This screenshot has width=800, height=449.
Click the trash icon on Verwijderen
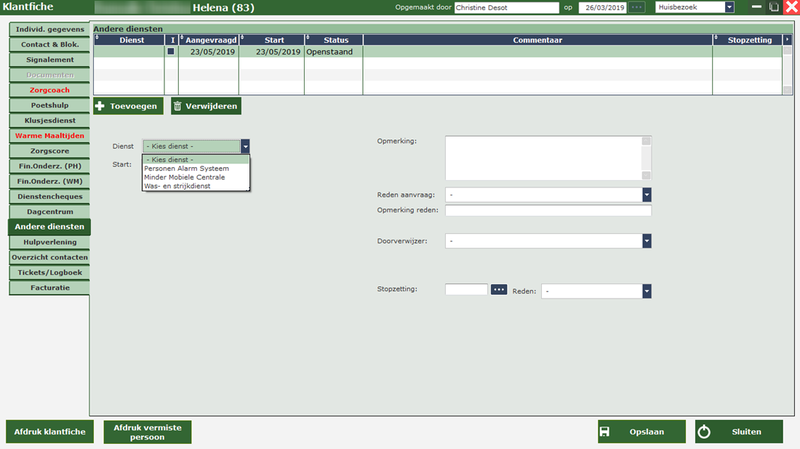tap(177, 105)
